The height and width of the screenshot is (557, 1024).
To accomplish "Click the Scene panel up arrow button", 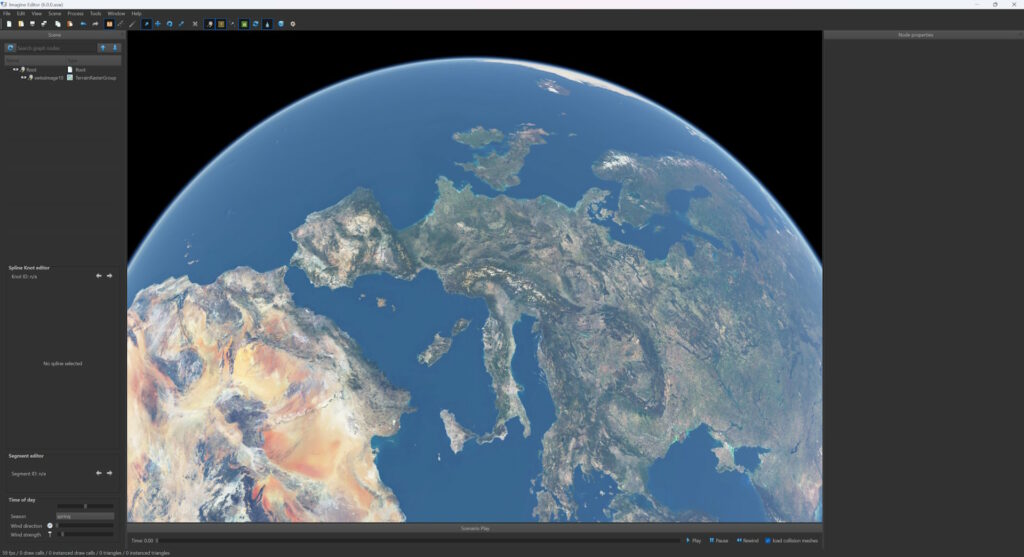I will pos(103,48).
